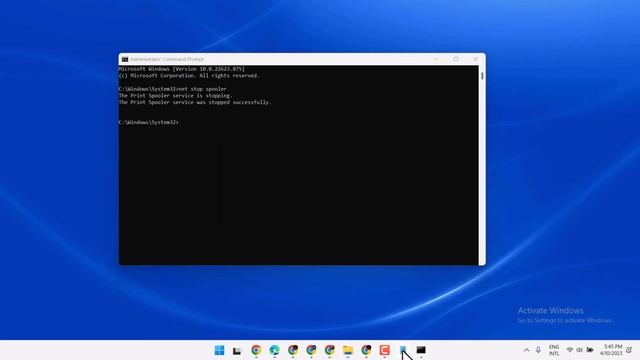
Task: Open the blue app icon beside Command Prompt
Action: [403, 350]
